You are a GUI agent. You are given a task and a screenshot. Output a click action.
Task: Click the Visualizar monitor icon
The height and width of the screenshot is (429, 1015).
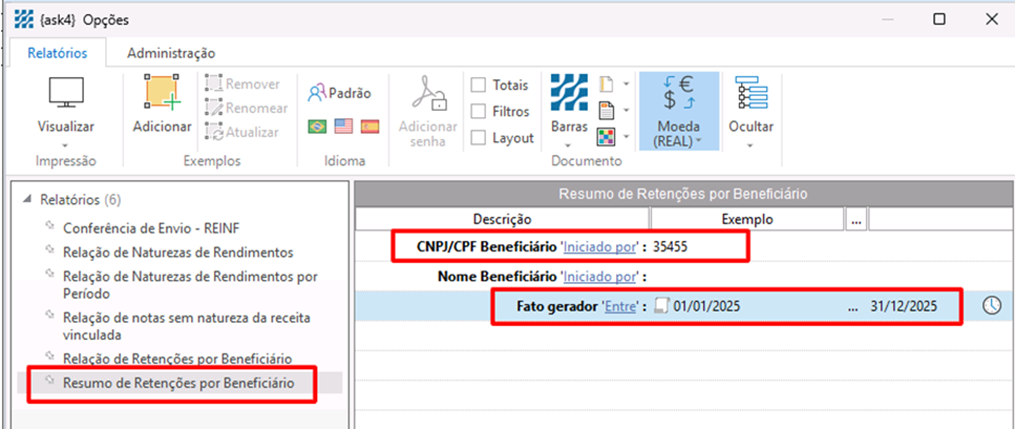pos(66,94)
